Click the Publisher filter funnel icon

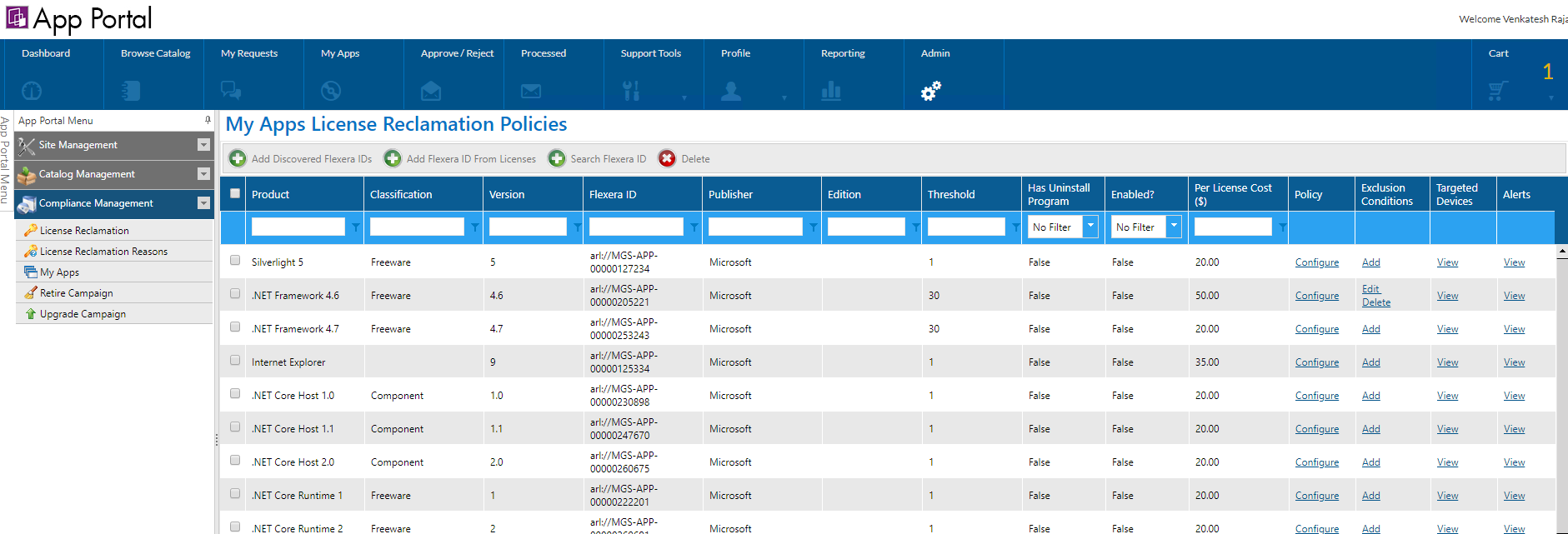click(x=814, y=227)
